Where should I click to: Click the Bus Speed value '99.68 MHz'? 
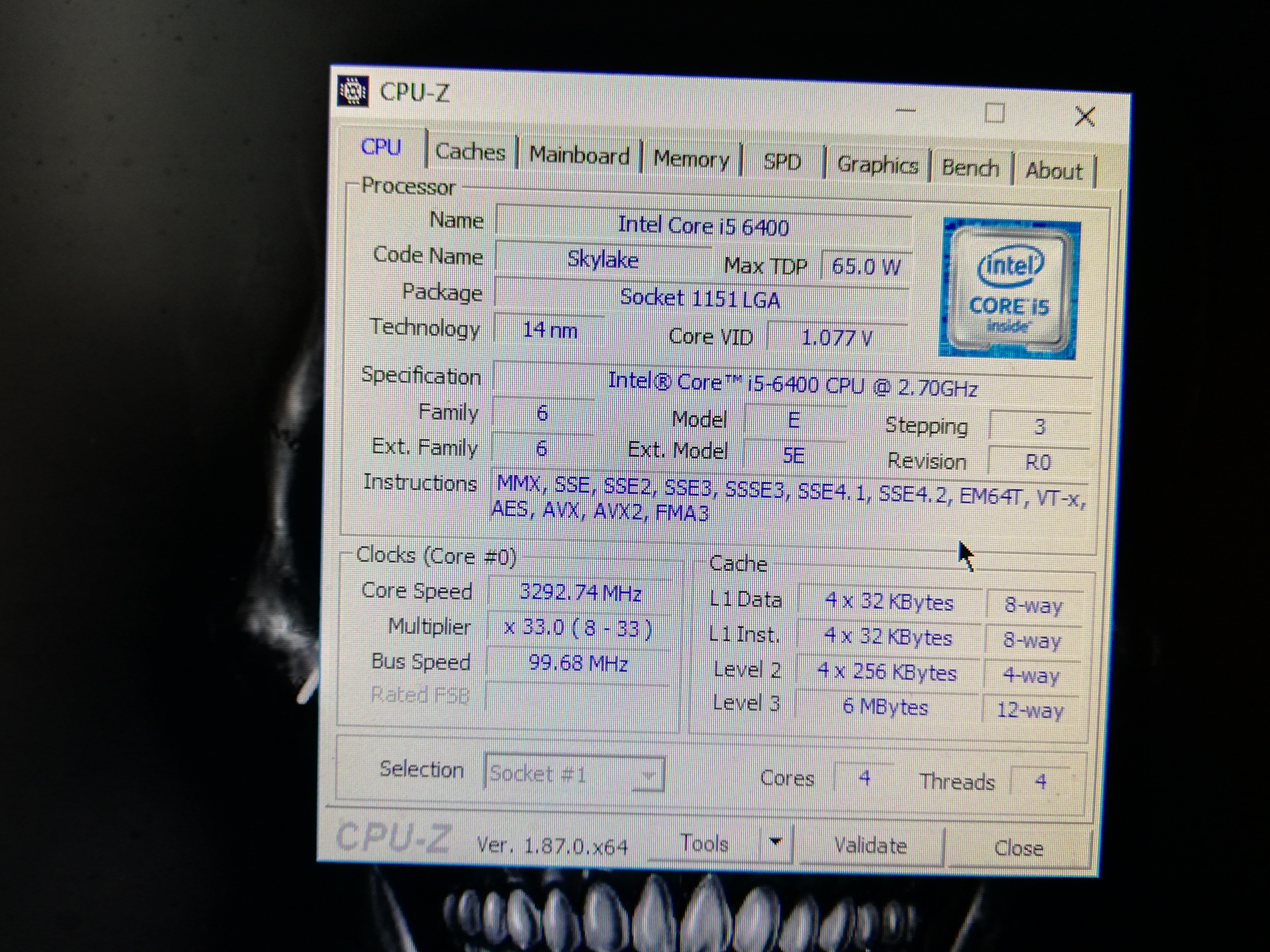578,663
